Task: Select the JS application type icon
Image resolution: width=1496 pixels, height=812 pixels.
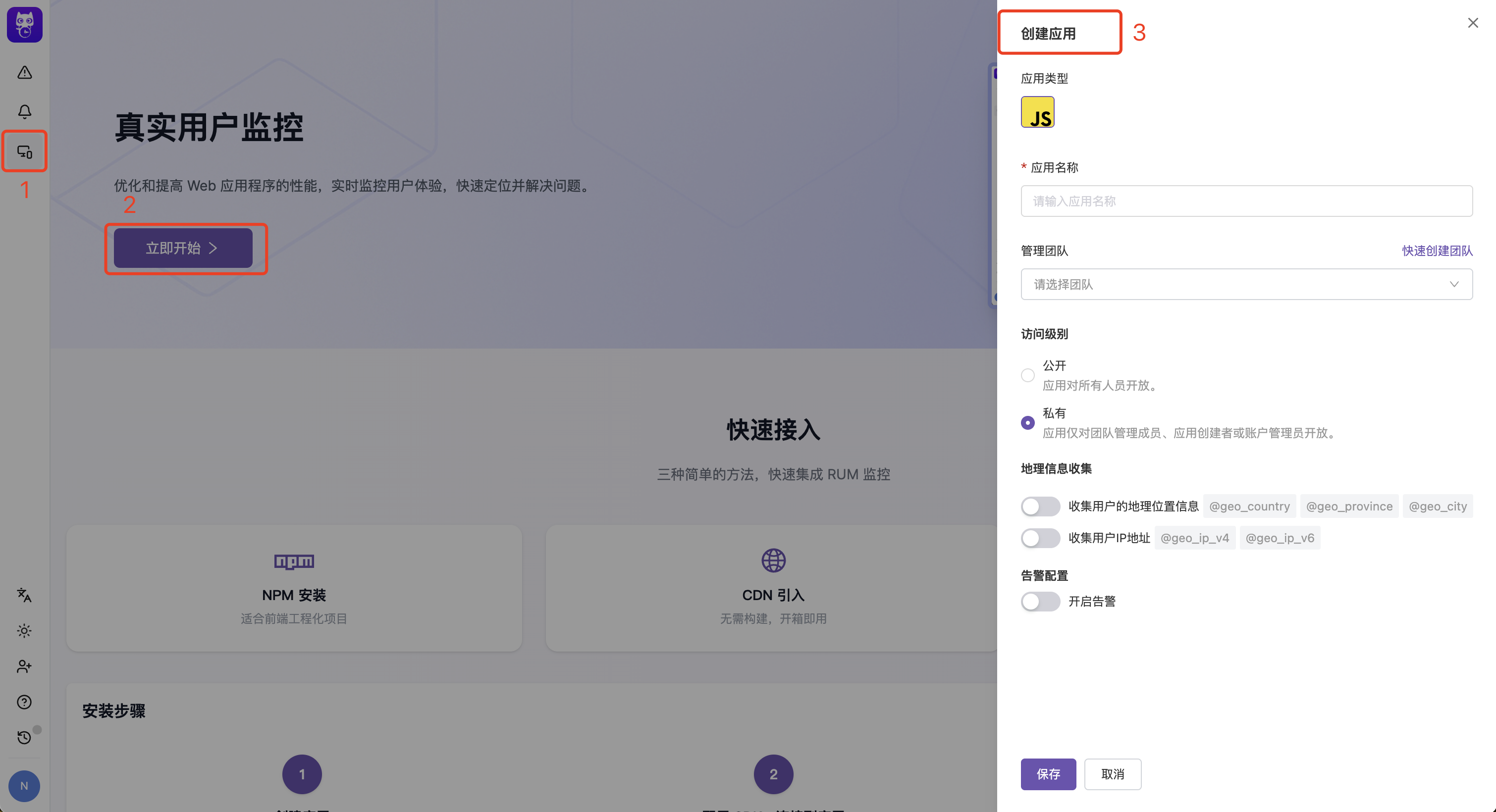Action: (1037, 112)
